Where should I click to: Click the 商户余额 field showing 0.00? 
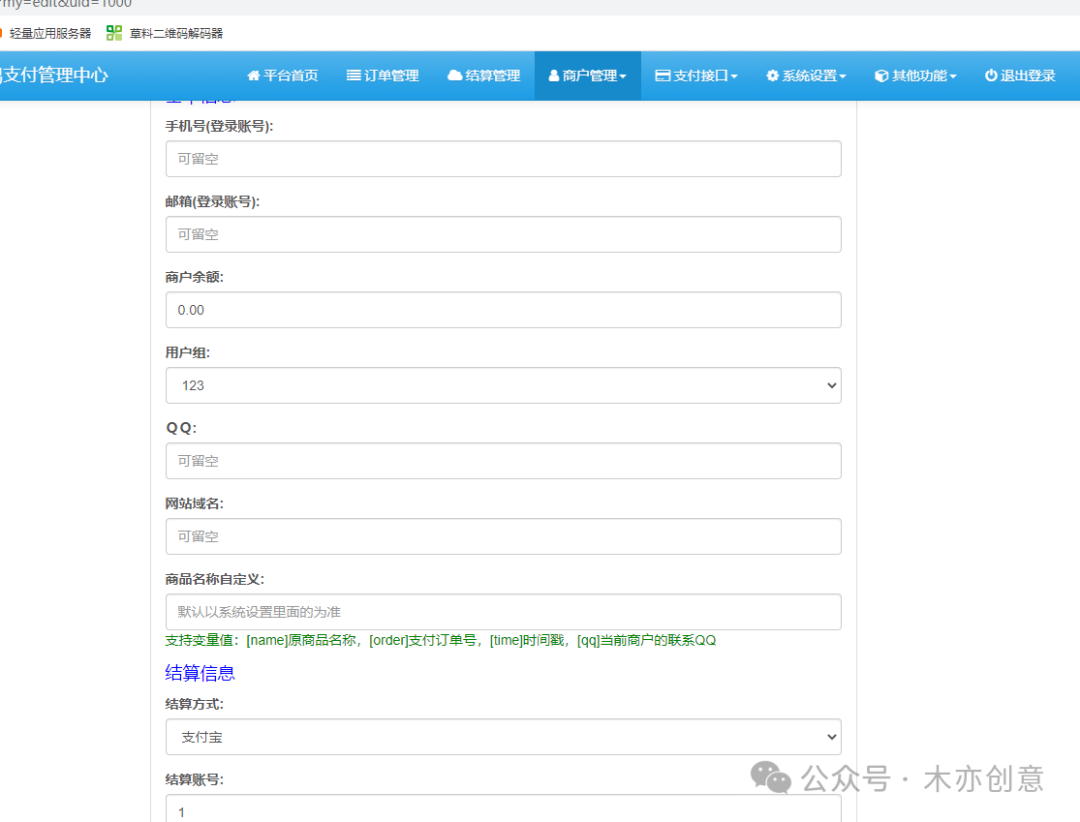tap(503, 310)
